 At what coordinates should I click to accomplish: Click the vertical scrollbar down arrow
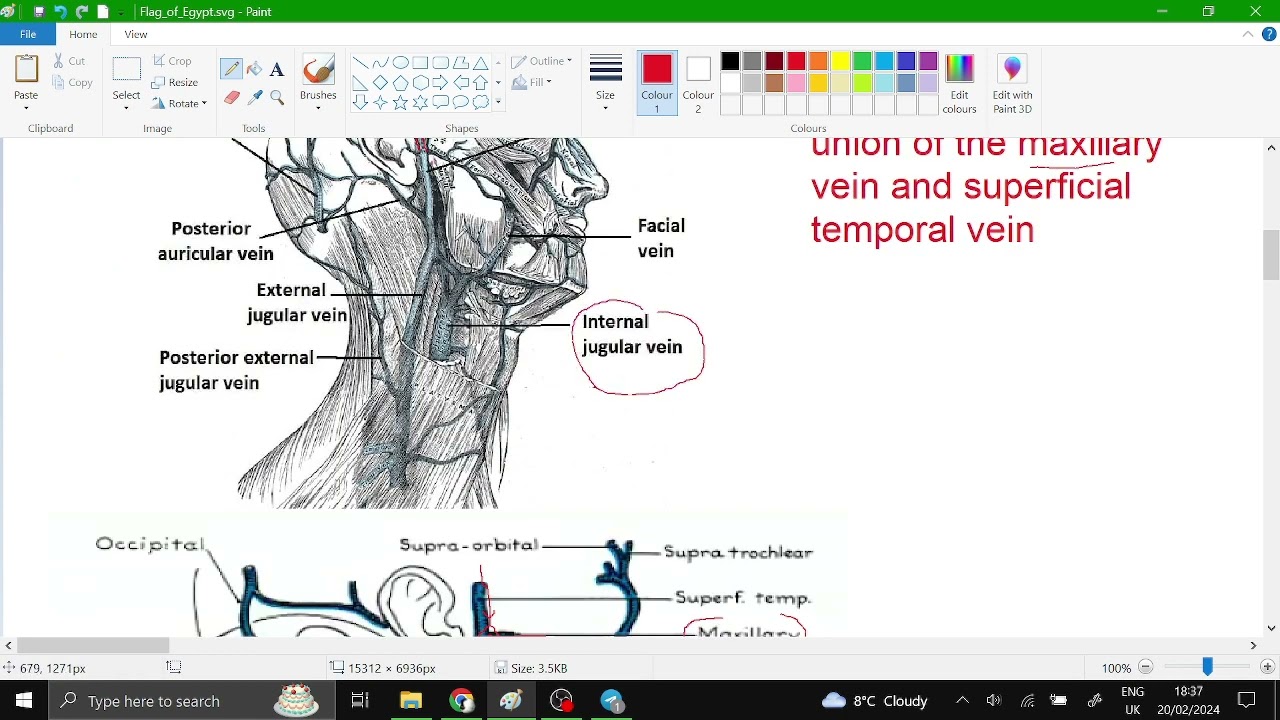pyautogui.click(x=1271, y=629)
